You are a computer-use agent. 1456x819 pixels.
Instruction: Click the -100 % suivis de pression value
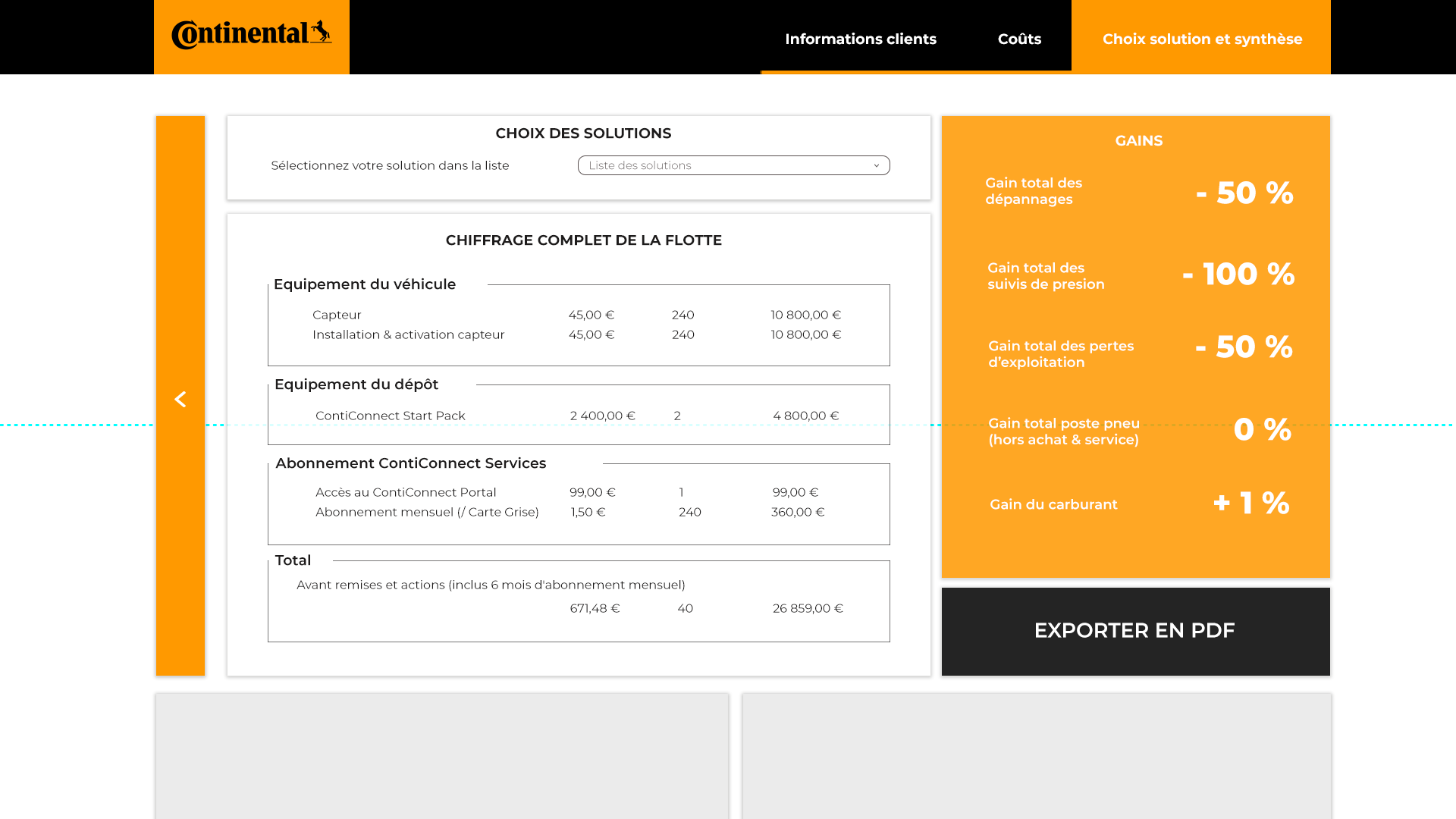coord(1238,274)
